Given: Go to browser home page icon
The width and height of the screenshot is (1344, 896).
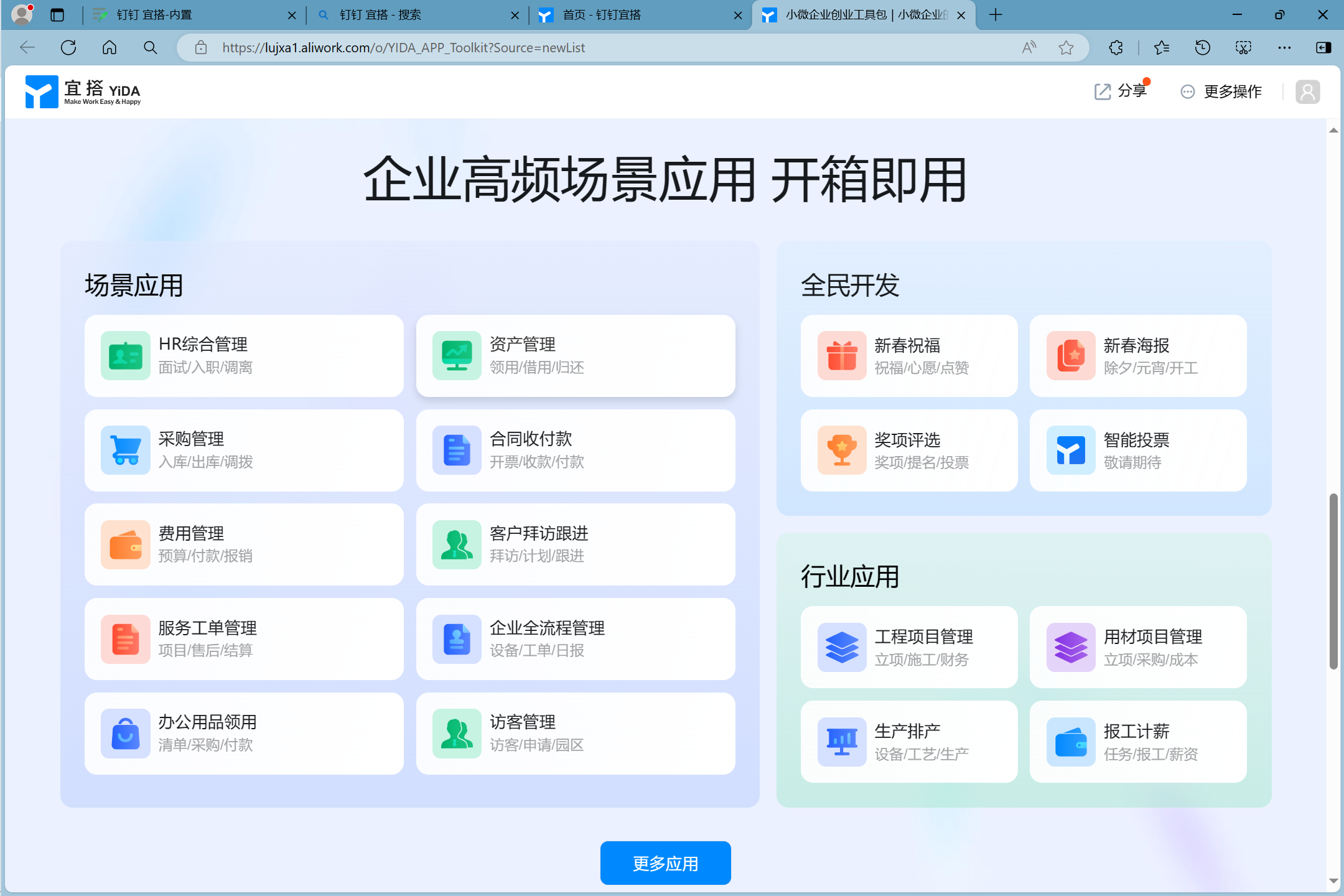Looking at the screenshot, I should tap(110, 47).
